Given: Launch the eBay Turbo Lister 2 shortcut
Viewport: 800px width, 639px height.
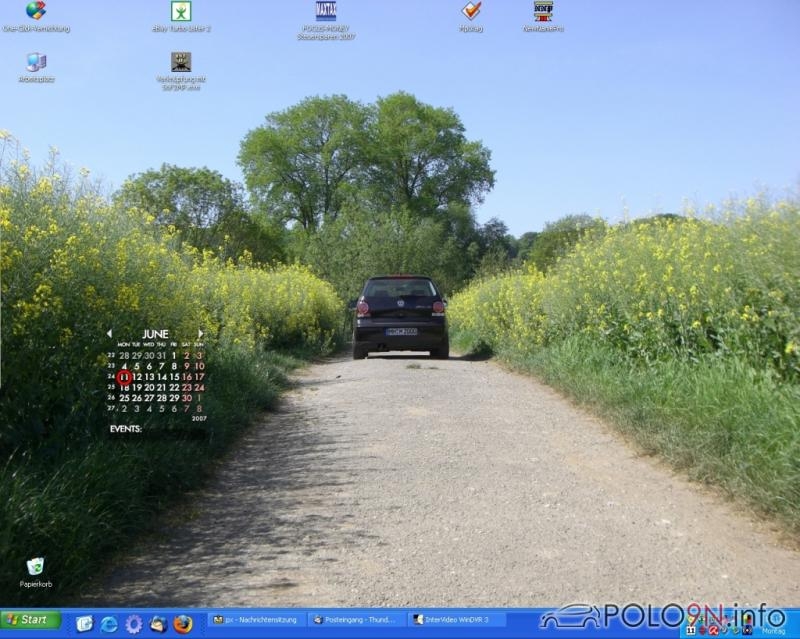Looking at the screenshot, I should (181, 12).
